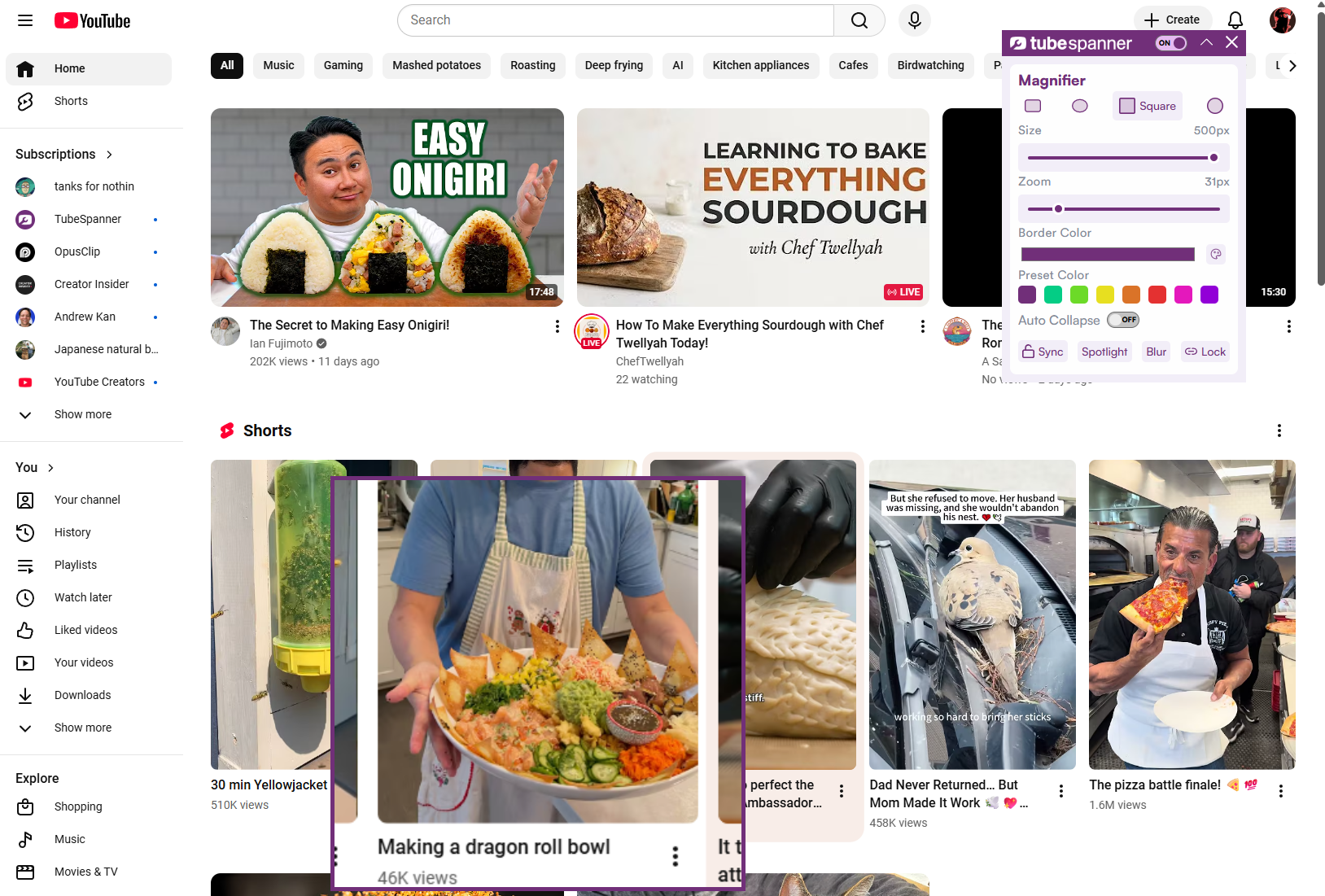The image size is (1325, 896).
Task: Open the hamburger guide menu
Action: tap(25, 20)
